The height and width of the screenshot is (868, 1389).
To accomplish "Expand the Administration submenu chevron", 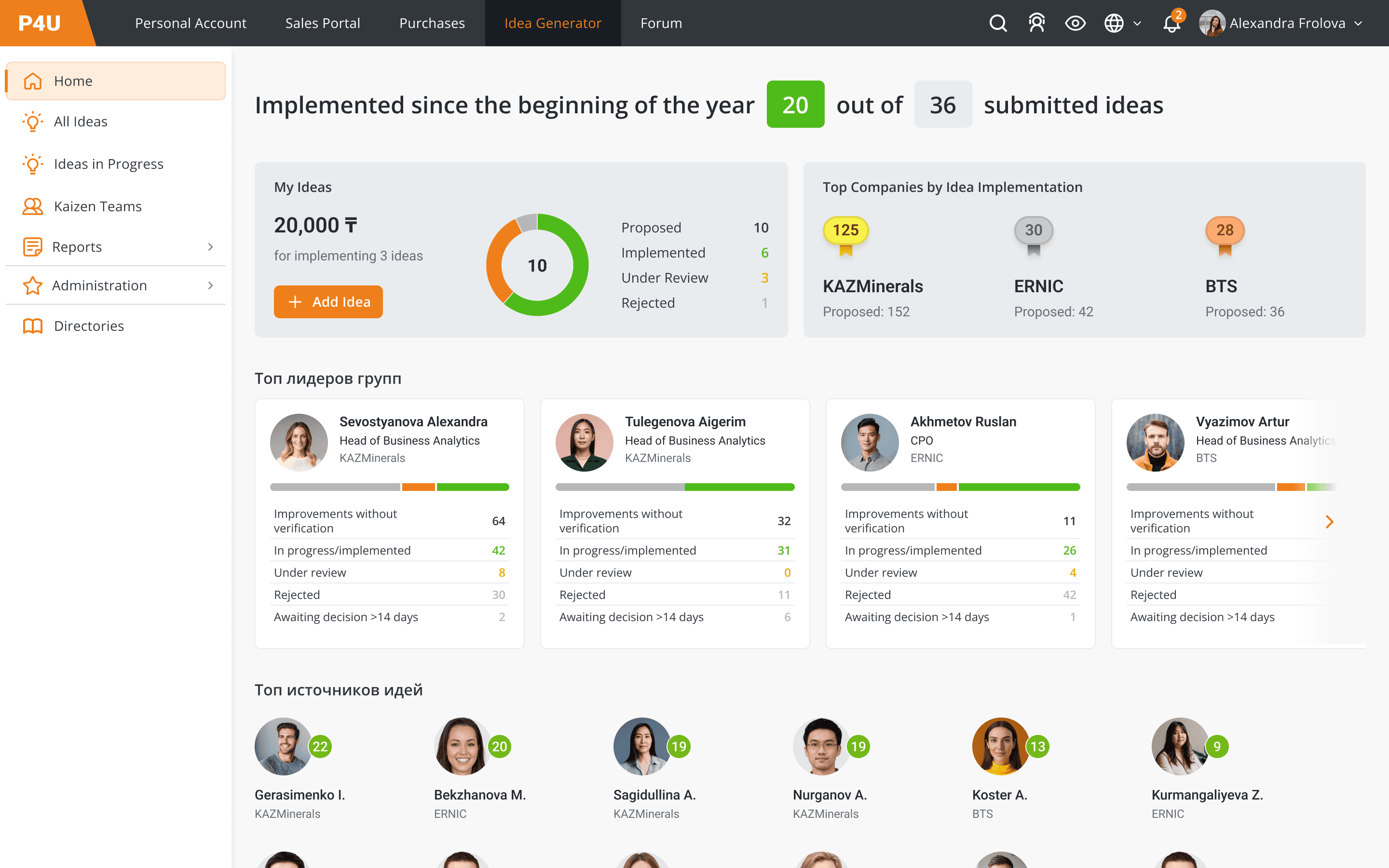I will (x=211, y=285).
